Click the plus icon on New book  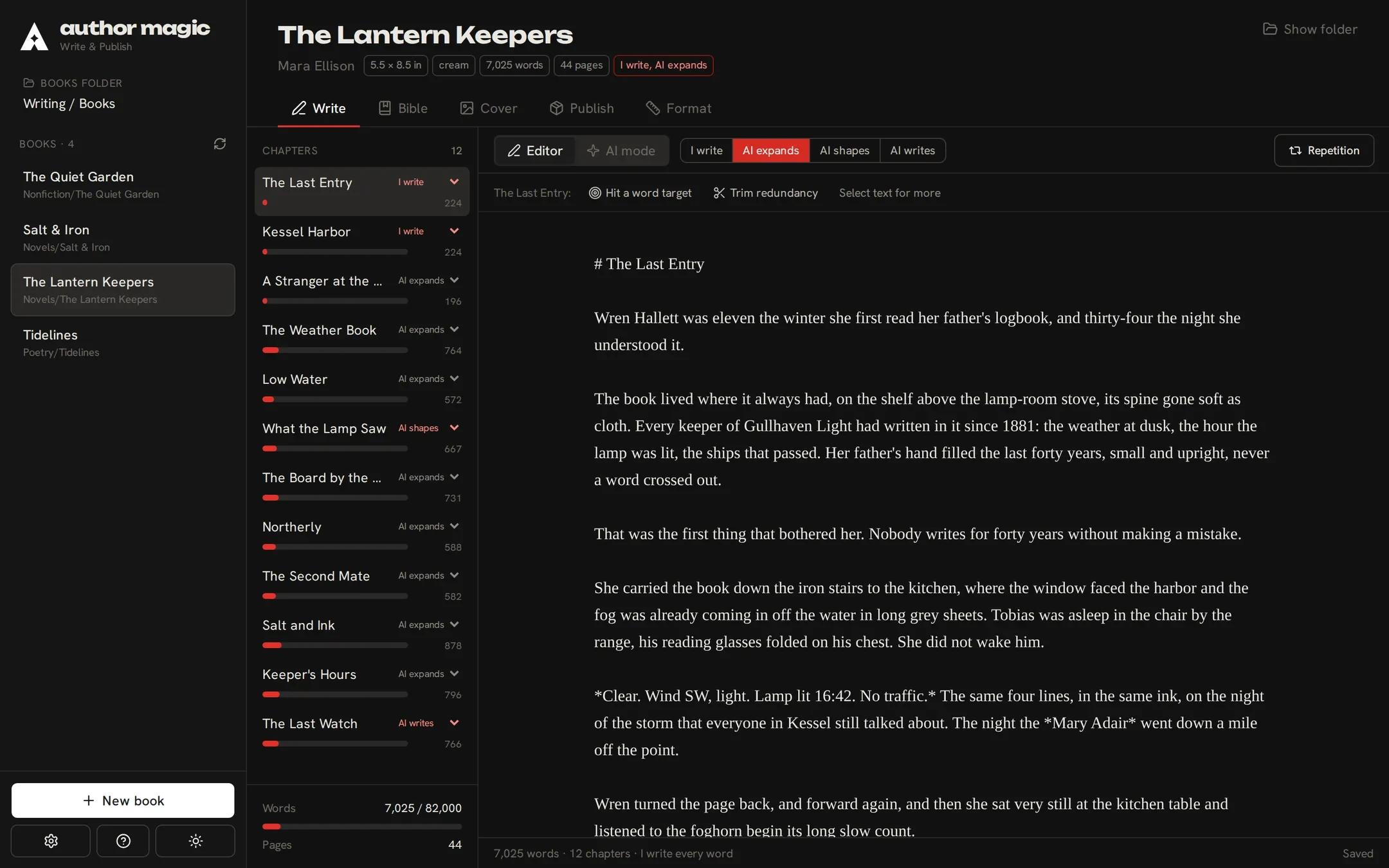tap(89, 800)
